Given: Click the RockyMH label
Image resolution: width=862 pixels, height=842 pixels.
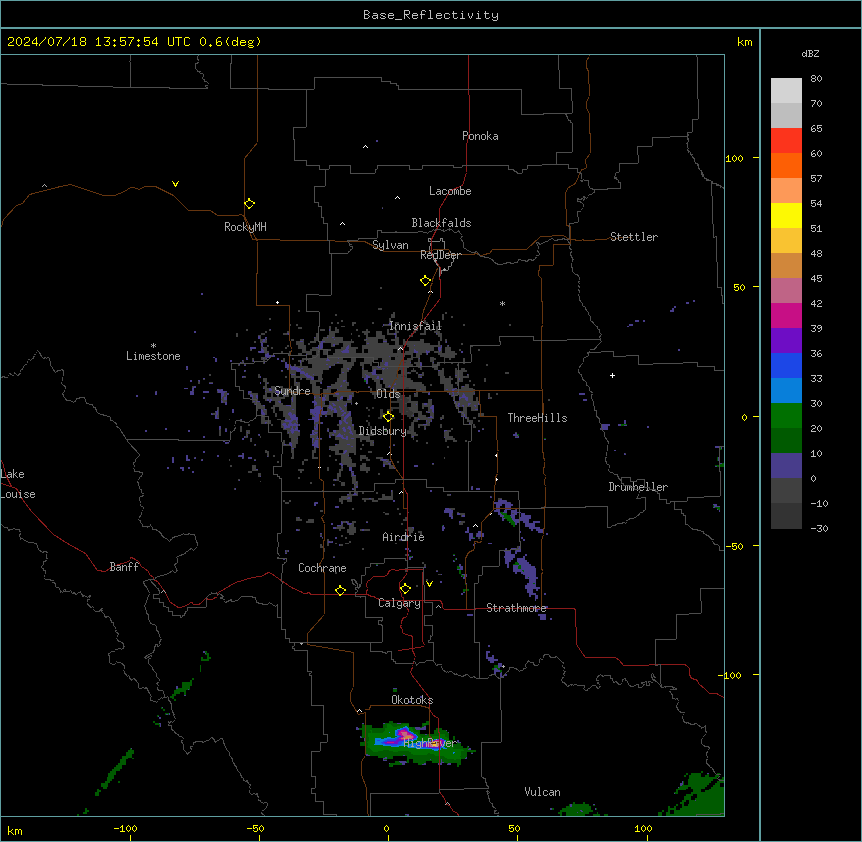Looking at the screenshot, I should click(245, 227).
